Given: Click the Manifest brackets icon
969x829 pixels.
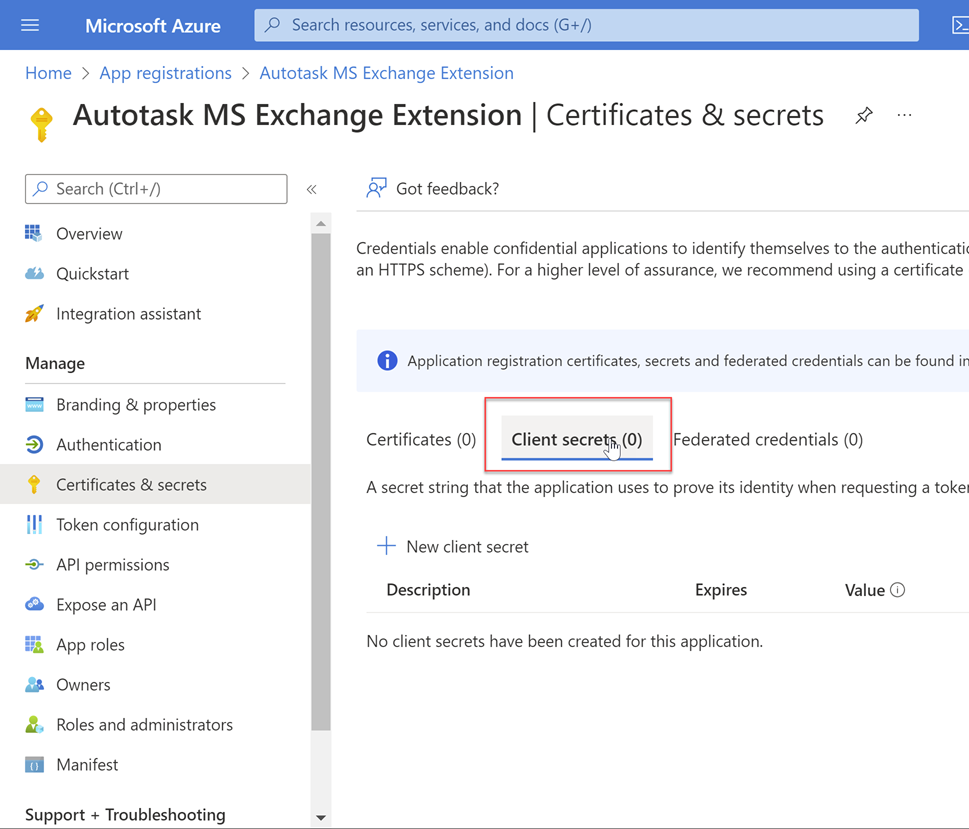Looking at the screenshot, I should 34,765.
